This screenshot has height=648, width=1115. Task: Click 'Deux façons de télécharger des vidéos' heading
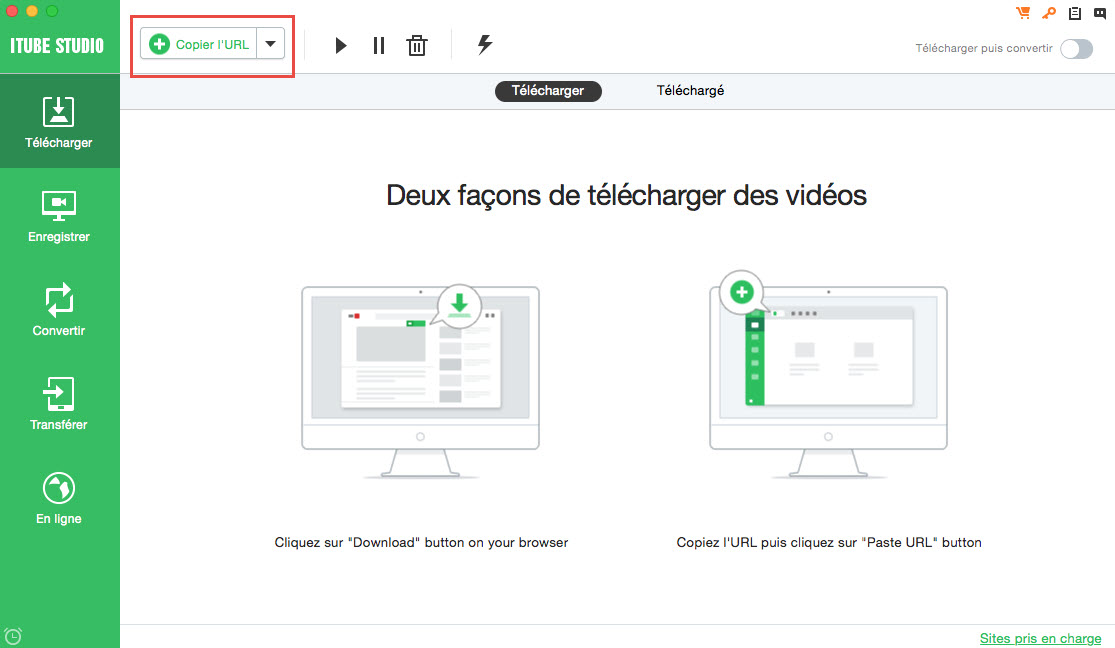[626, 195]
